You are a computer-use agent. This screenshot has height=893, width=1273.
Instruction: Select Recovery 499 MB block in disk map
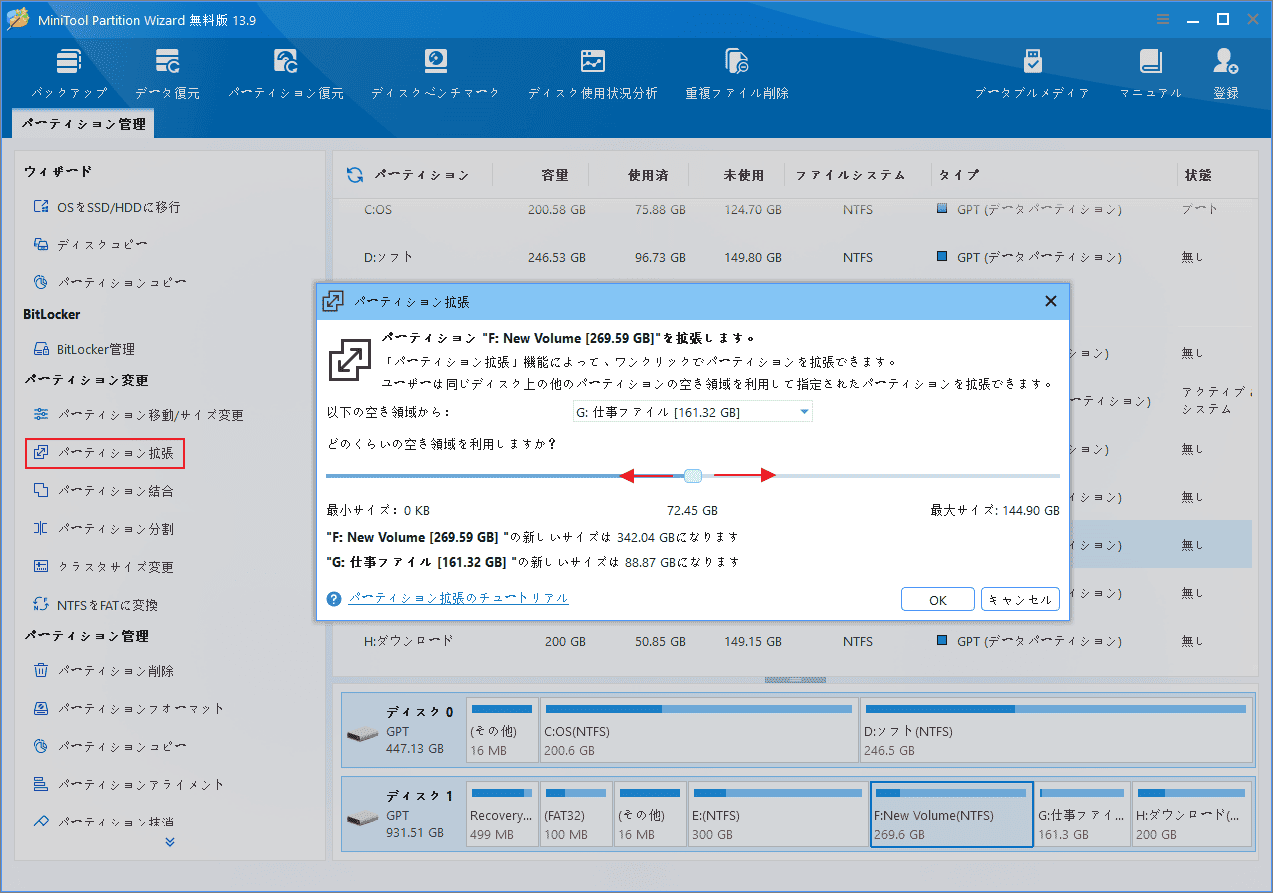[x=502, y=816]
